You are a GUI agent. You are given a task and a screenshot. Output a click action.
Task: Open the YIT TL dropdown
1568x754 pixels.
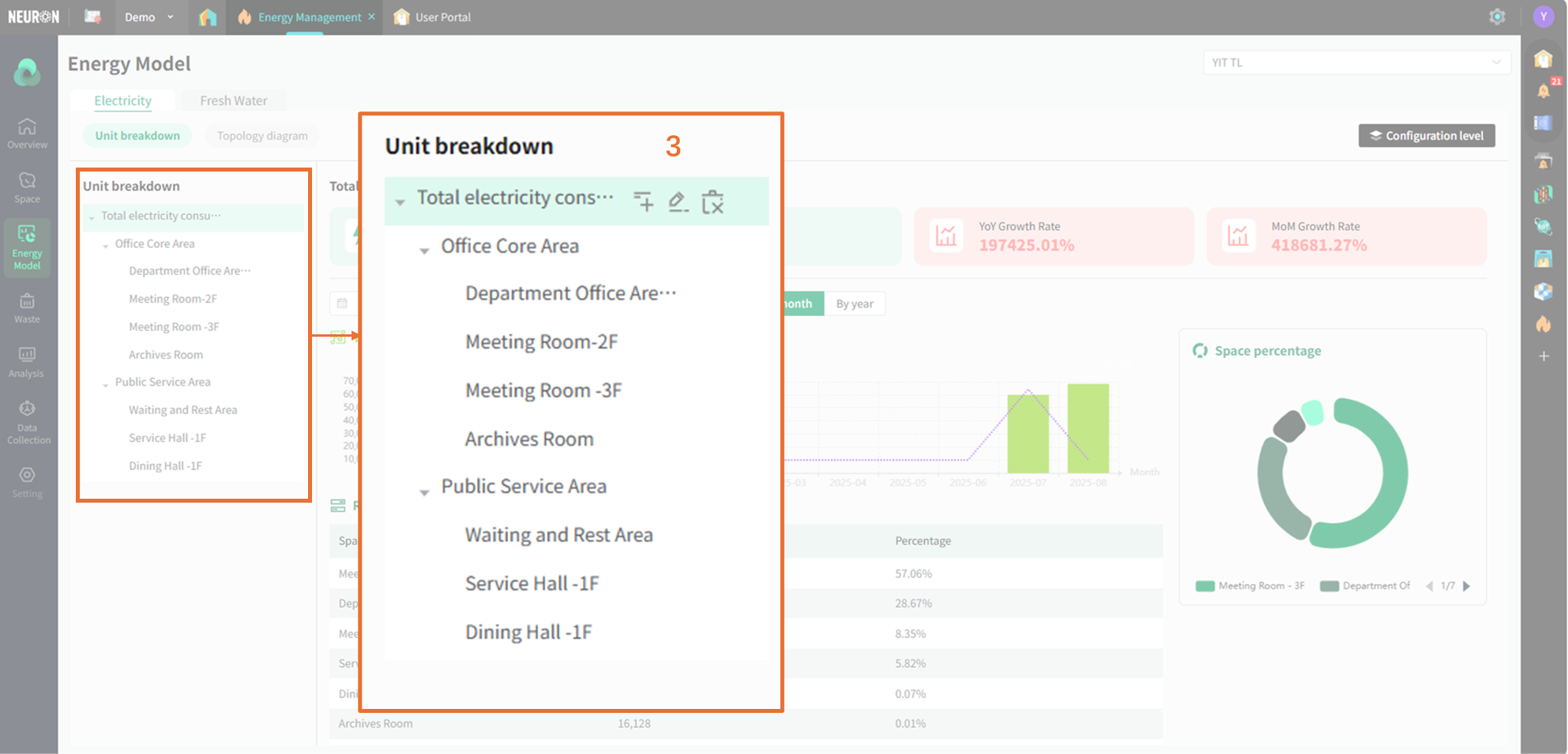pos(1356,62)
